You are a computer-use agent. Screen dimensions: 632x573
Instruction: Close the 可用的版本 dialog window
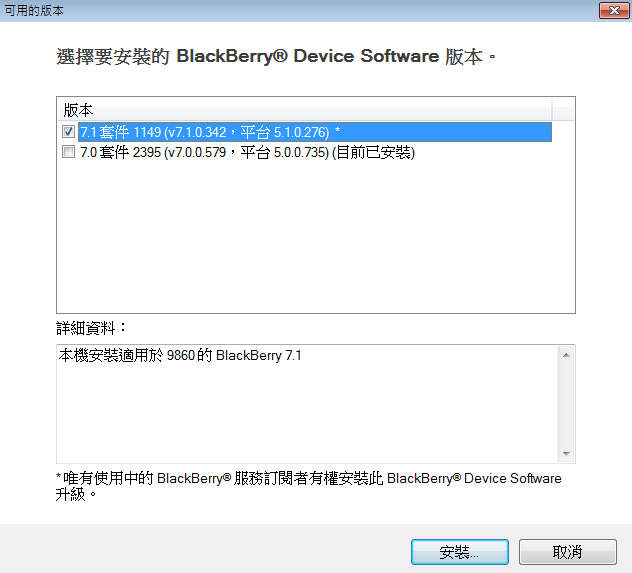[614, 10]
